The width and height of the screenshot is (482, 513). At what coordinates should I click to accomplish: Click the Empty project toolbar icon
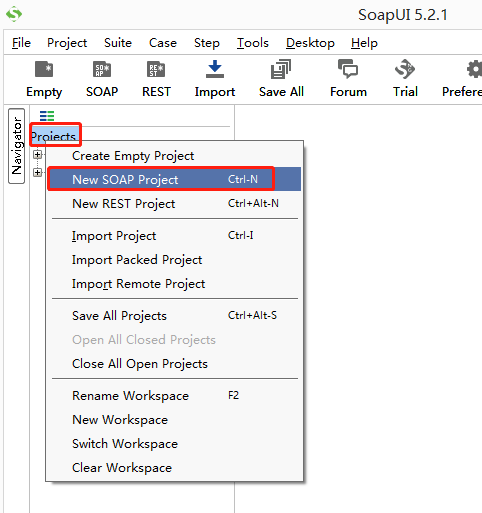tap(44, 69)
